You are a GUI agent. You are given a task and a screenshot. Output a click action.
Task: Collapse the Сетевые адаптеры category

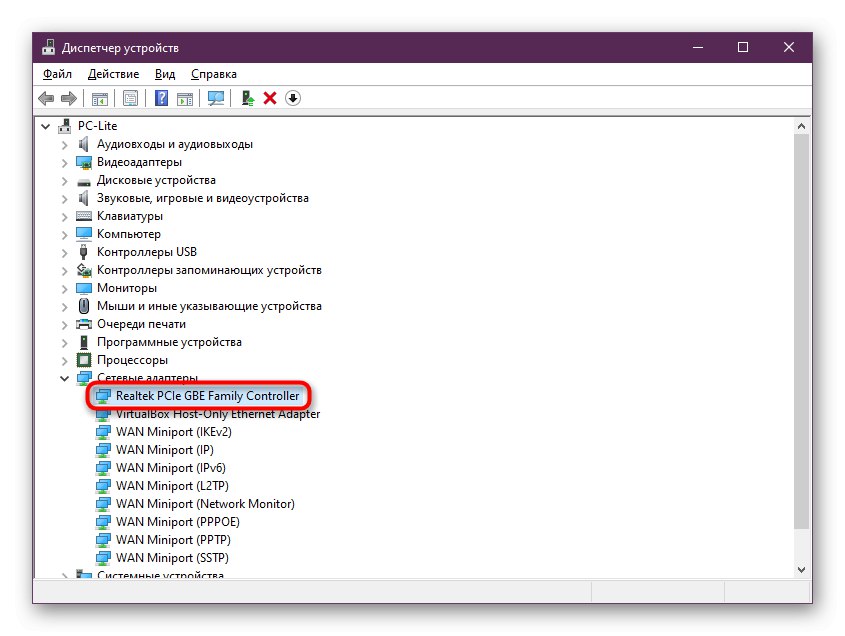(x=65, y=378)
